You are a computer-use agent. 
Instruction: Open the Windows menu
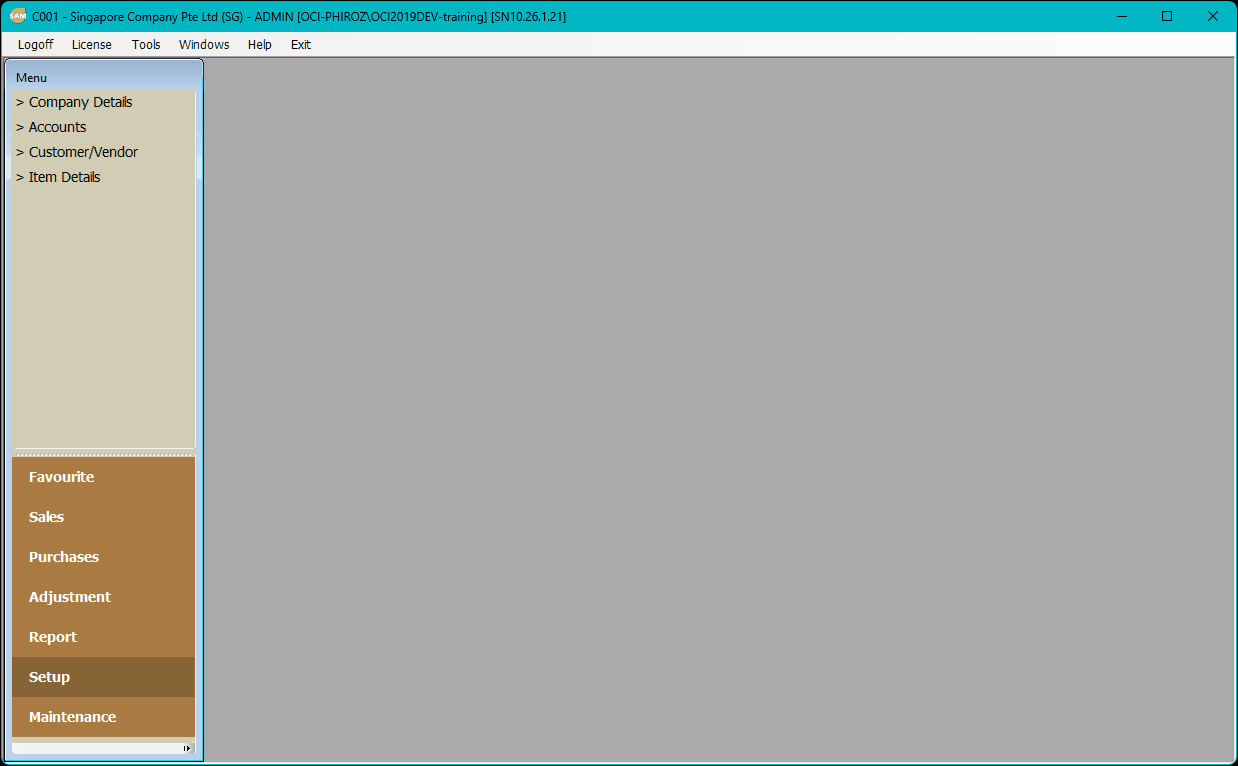[204, 45]
